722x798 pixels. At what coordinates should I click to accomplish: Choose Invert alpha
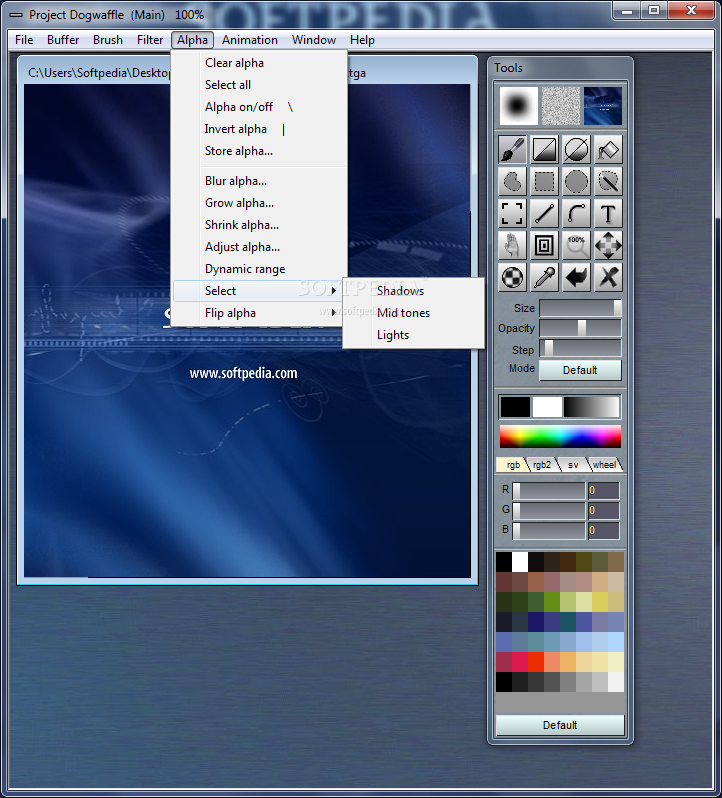pos(259,129)
